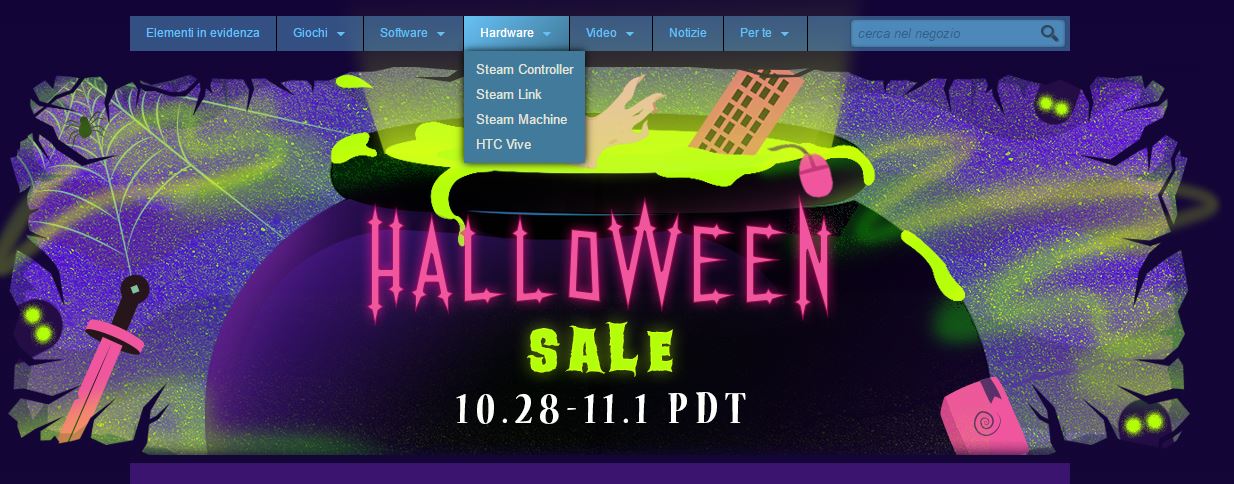
Task: Go to Elementi in evidenza tab
Action: [203, 33]
